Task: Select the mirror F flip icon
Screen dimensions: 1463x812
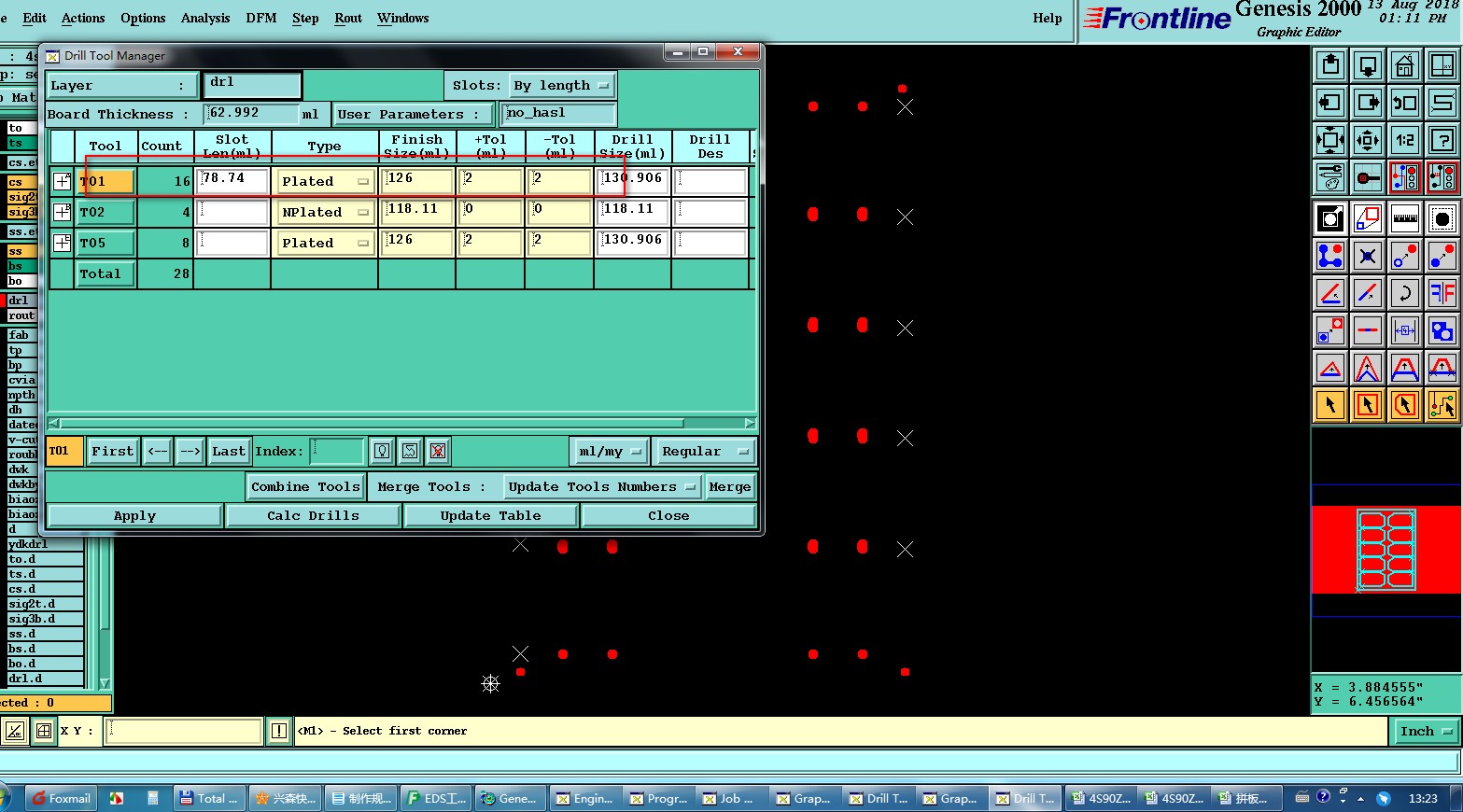Action: [1442, 293]
